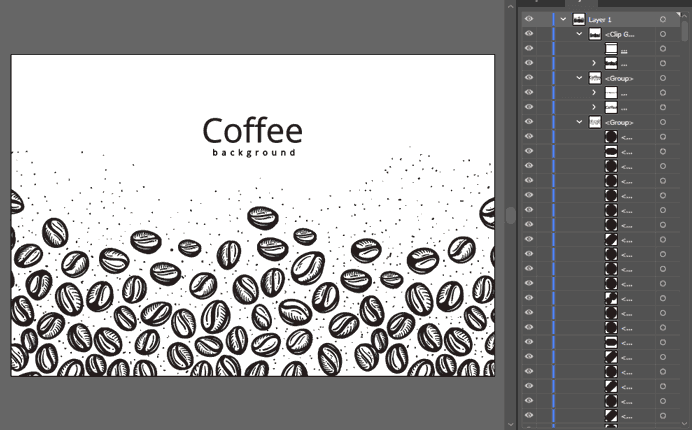692x430 pixels.
Task: Click the Layers panel scroll-up arrow
Action: coord(684,16)
